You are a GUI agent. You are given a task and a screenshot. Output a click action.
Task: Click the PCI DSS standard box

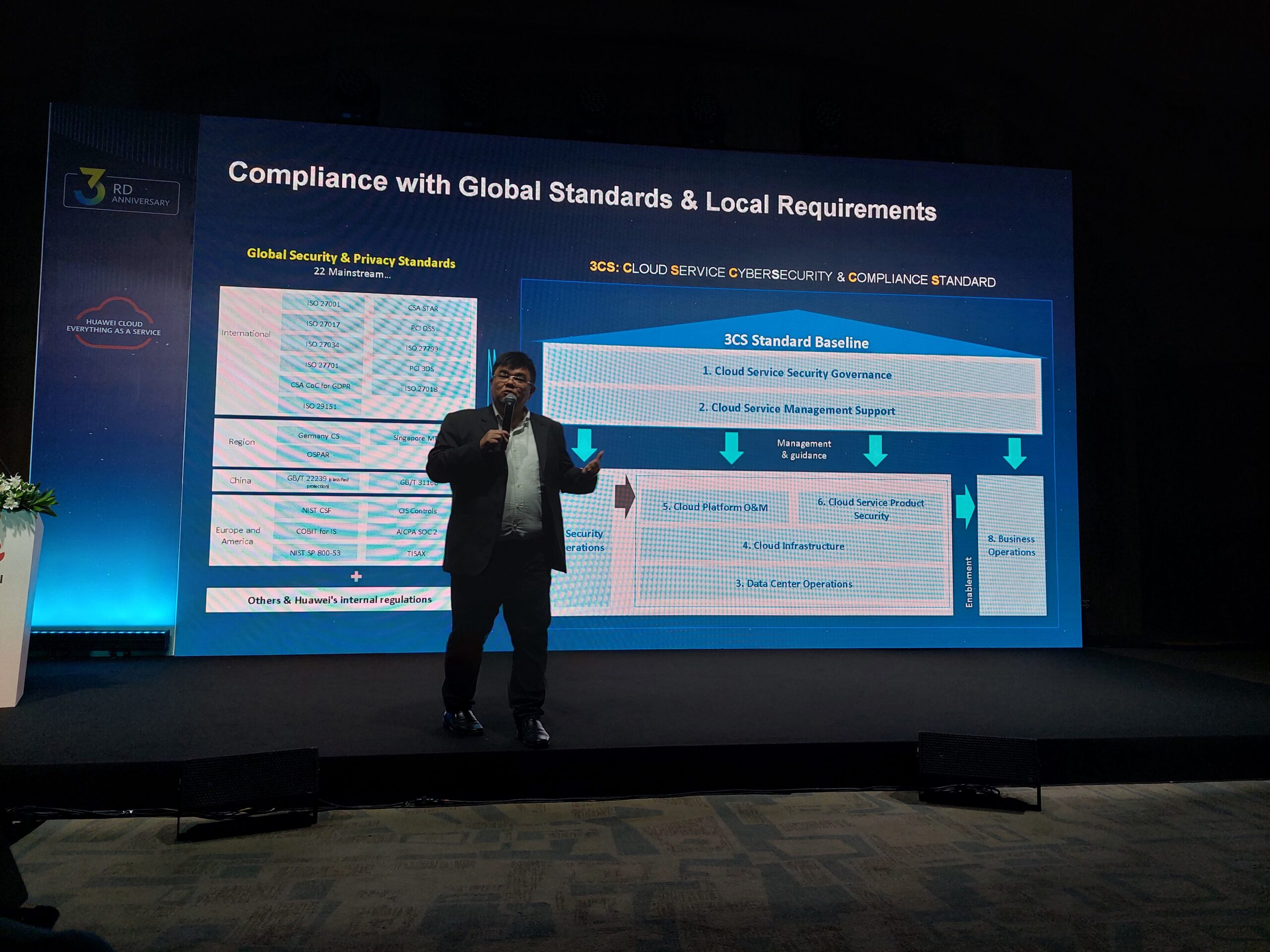pyautogui.click(x=423, y=328)
